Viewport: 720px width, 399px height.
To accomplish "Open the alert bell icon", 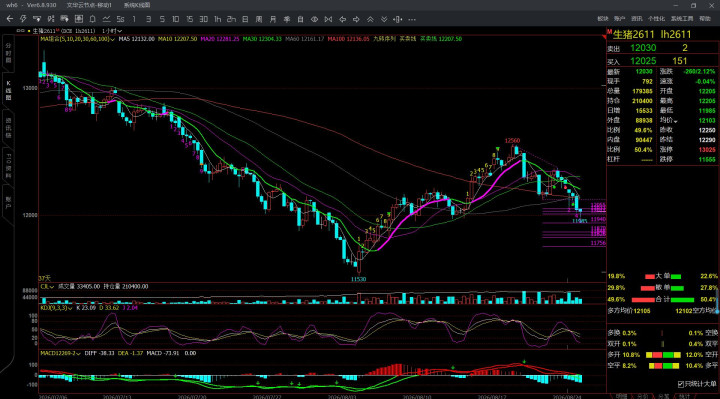I will click(92, 19).
